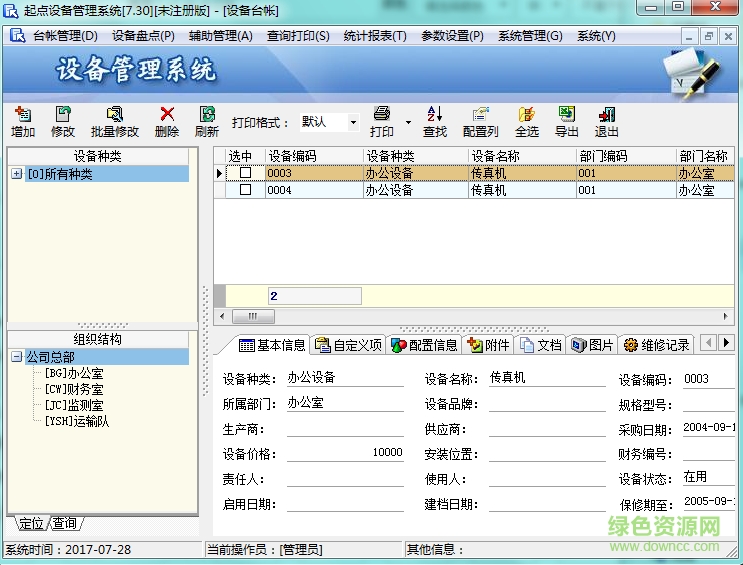Tick the checkbox for device 0004
The height and width of the screenshot is (565, 743).
245,190
